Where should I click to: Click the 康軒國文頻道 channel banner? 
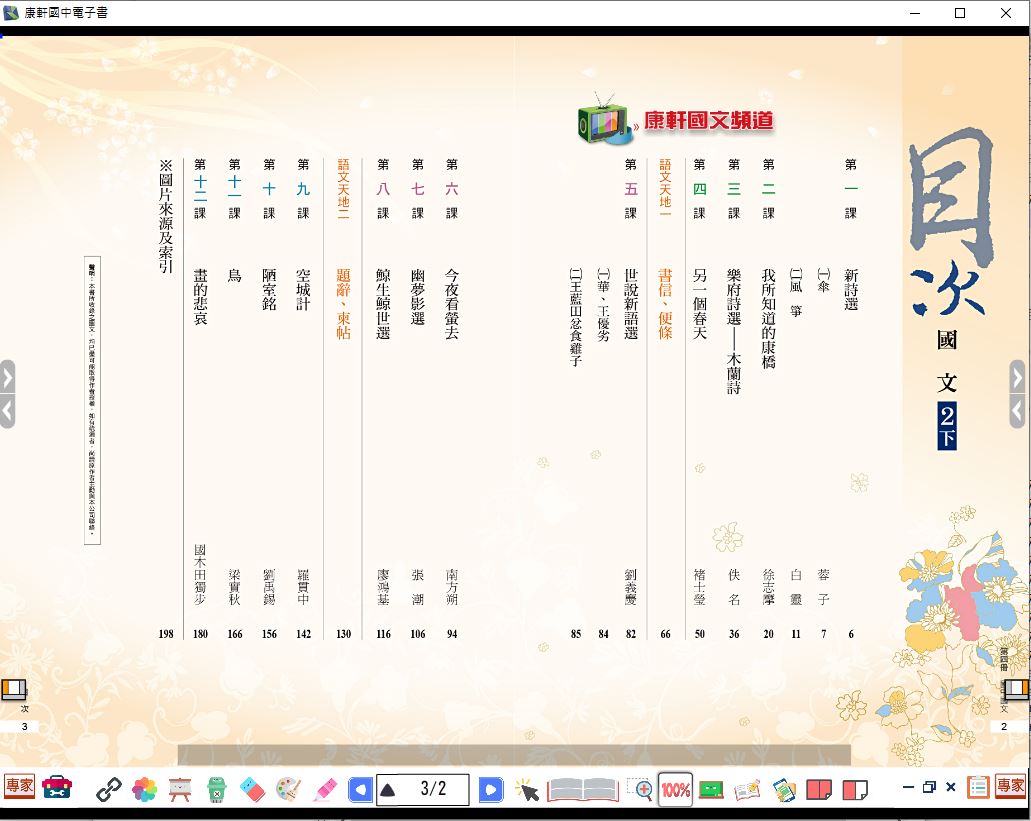click(676, 122)
